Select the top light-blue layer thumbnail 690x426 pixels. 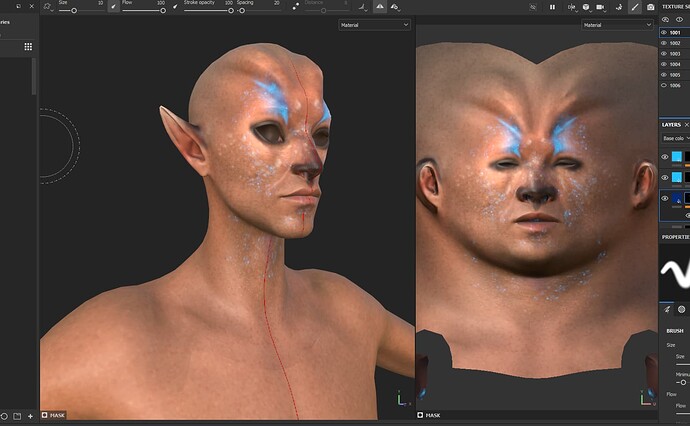tap(676, 157)
